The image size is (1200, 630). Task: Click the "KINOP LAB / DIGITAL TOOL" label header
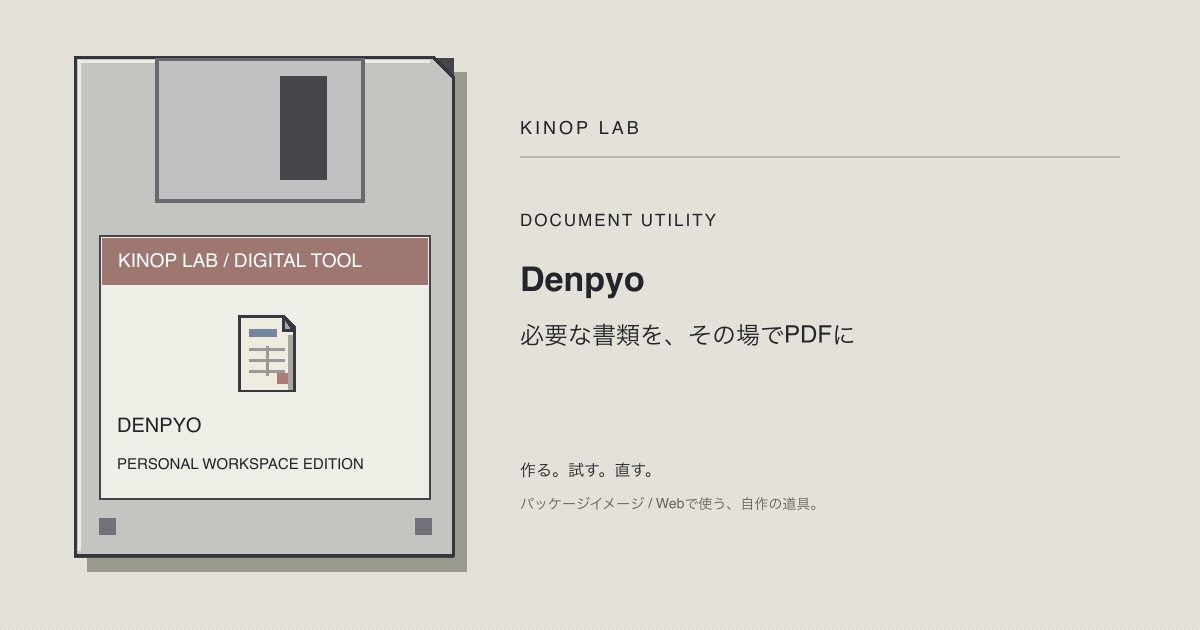tap(265, 261)
